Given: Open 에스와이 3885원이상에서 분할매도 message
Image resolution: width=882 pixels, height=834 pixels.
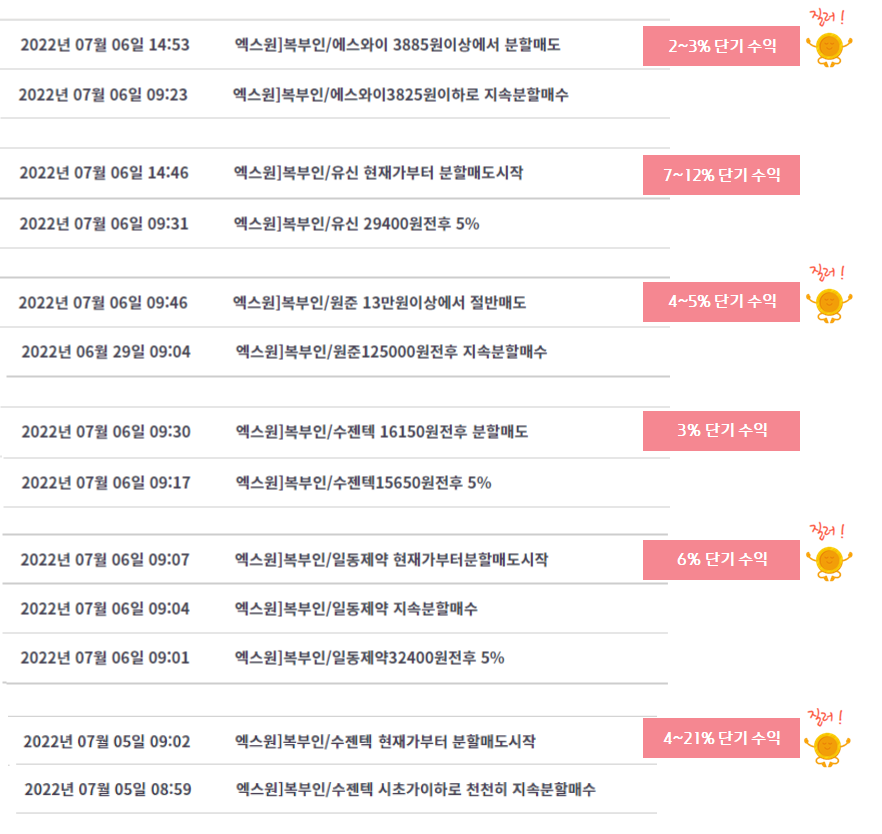Looking at the screenshot, I should click(397, 44).
